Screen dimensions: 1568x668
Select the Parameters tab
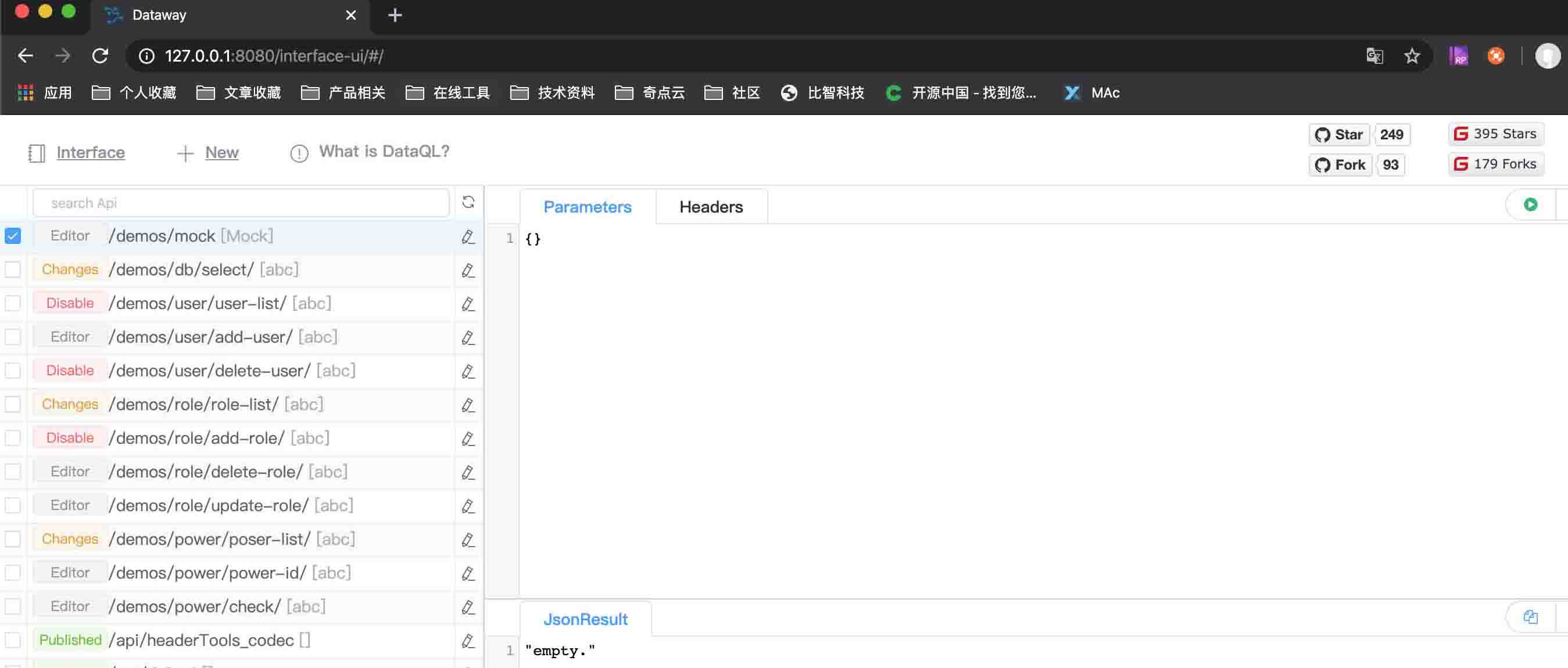(587, 207)
